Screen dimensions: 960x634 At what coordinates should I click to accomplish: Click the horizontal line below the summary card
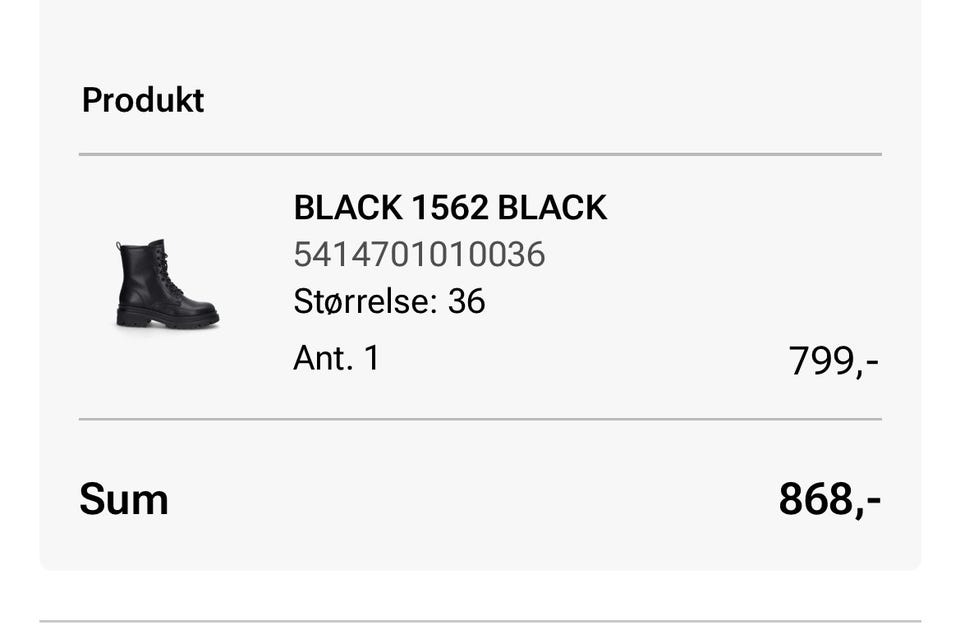pos(480,621)
